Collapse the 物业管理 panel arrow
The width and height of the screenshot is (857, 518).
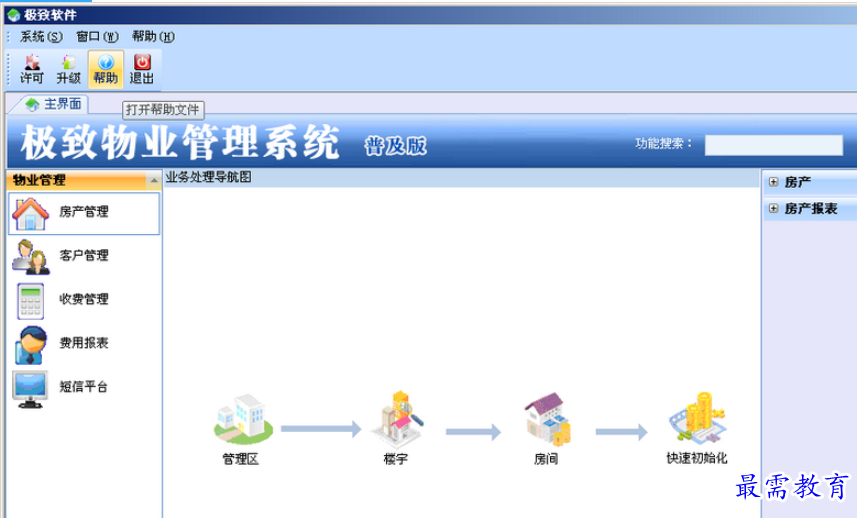(x=154, y=180)
